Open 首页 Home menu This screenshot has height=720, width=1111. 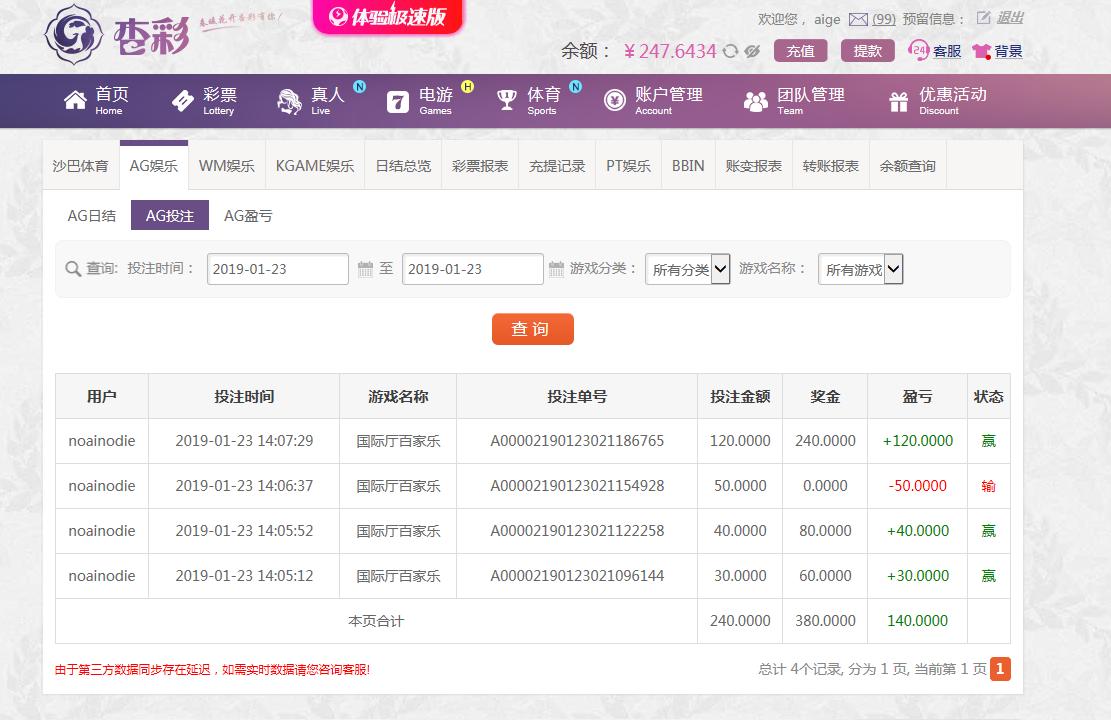tap(96, 101)
